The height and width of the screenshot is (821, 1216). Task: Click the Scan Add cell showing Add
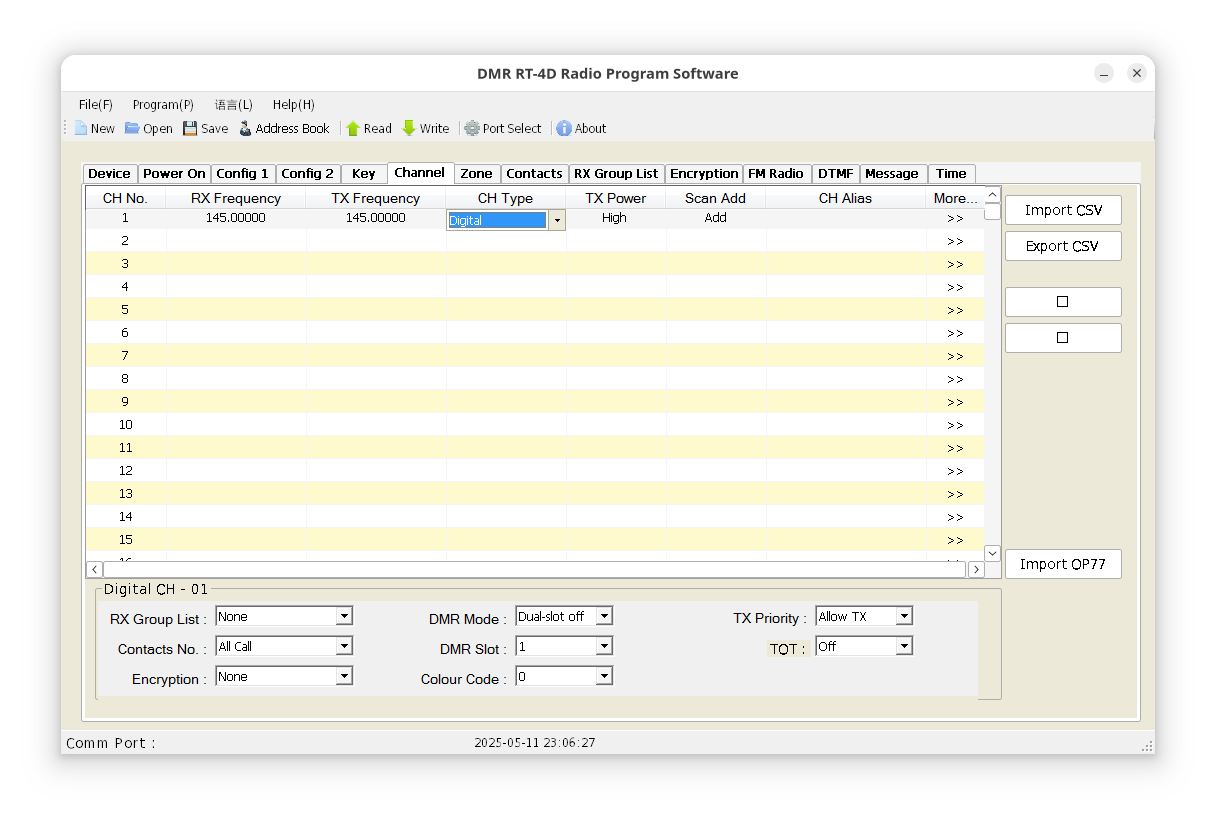point(716,218)
